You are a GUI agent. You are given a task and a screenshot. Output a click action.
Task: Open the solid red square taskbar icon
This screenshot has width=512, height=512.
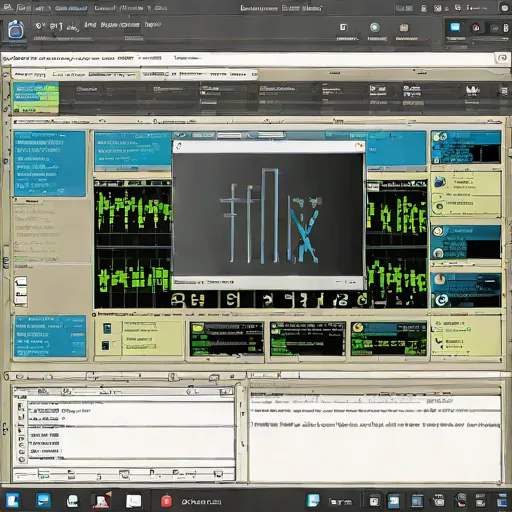[x=166, y=501]
